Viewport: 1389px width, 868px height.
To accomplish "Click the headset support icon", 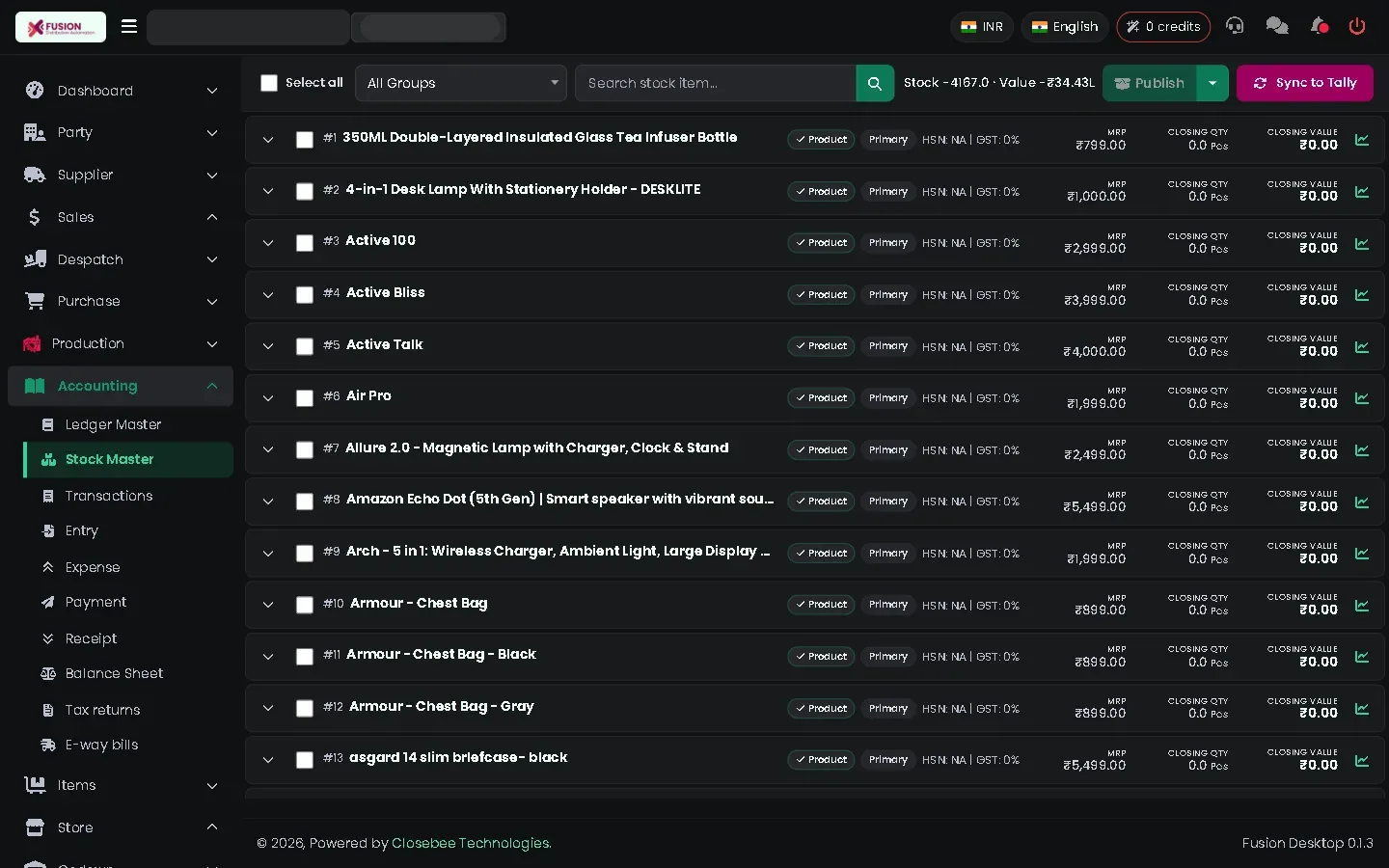I will [1235, 26].
